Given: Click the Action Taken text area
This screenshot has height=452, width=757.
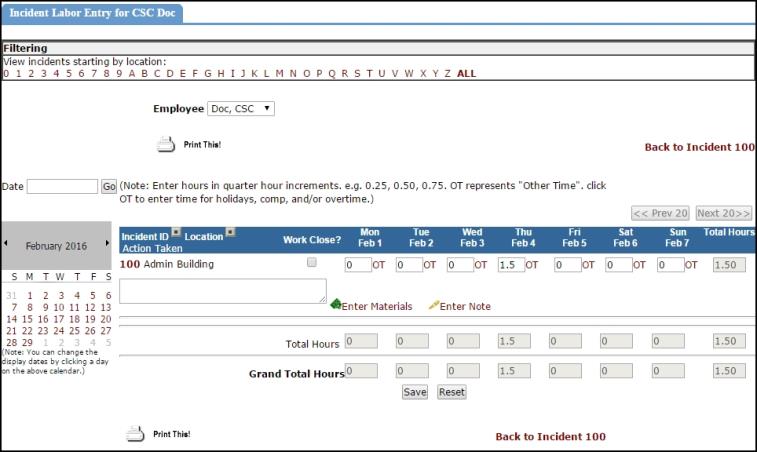Looking at the screenshot, I should [x=223, y=291].
